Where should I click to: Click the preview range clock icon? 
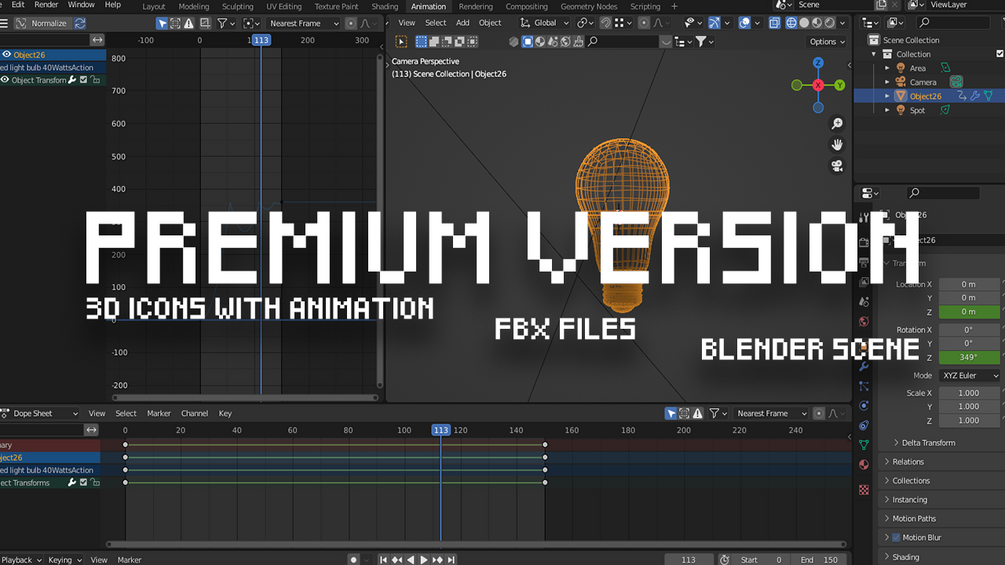(x=724, y=559)
